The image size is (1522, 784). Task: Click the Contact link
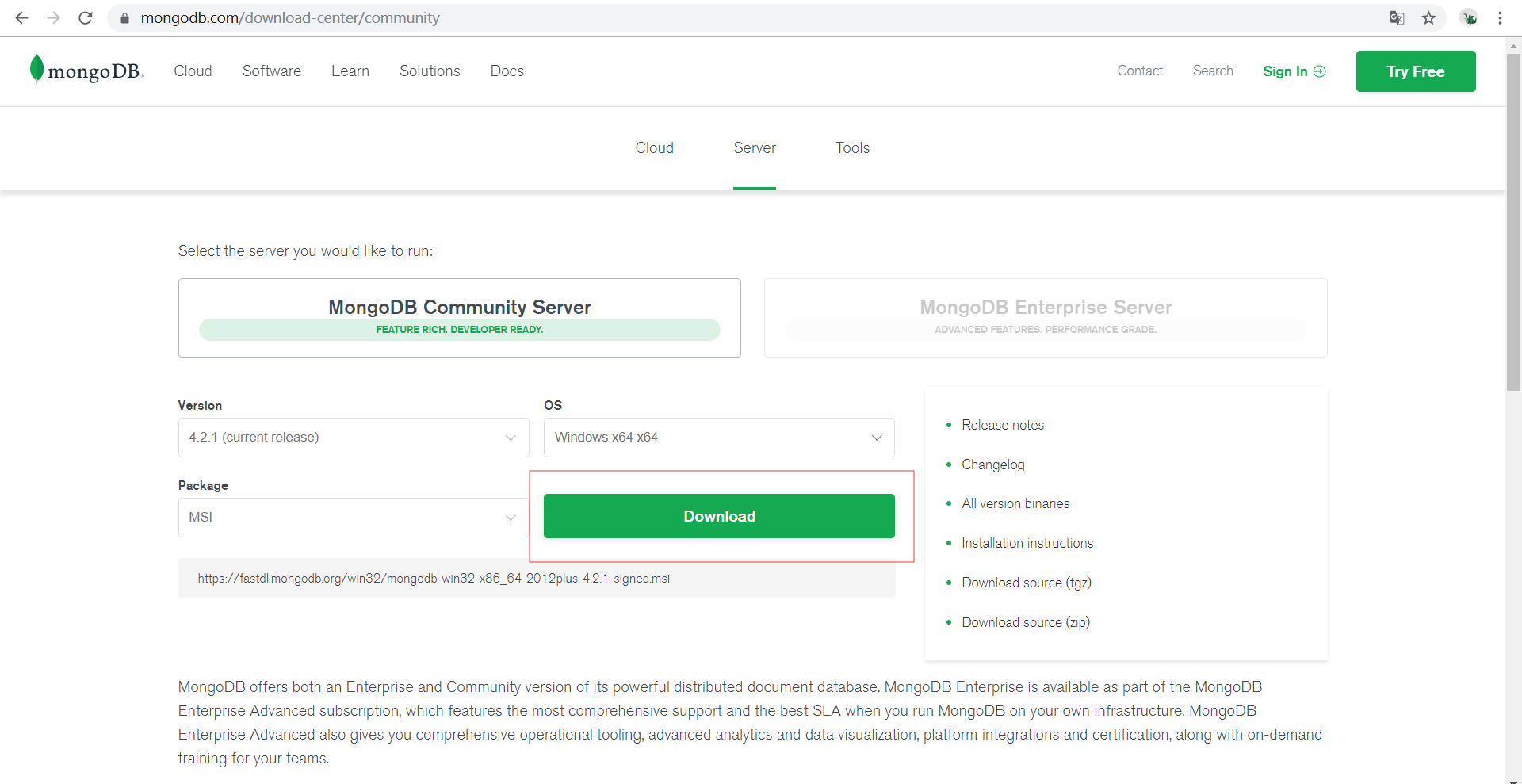pyautogui.click(x=1140, y=71)
